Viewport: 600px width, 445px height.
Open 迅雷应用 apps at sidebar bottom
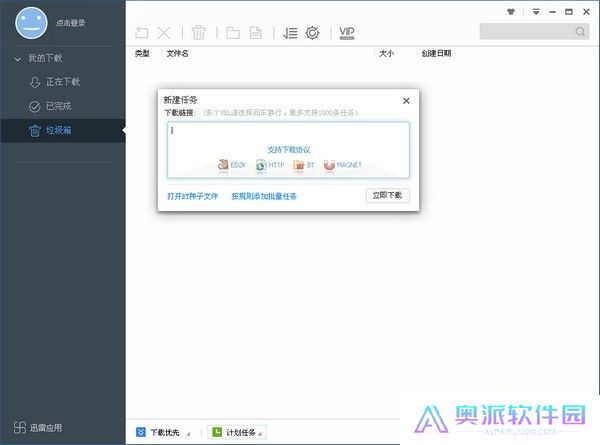point(38,427)
